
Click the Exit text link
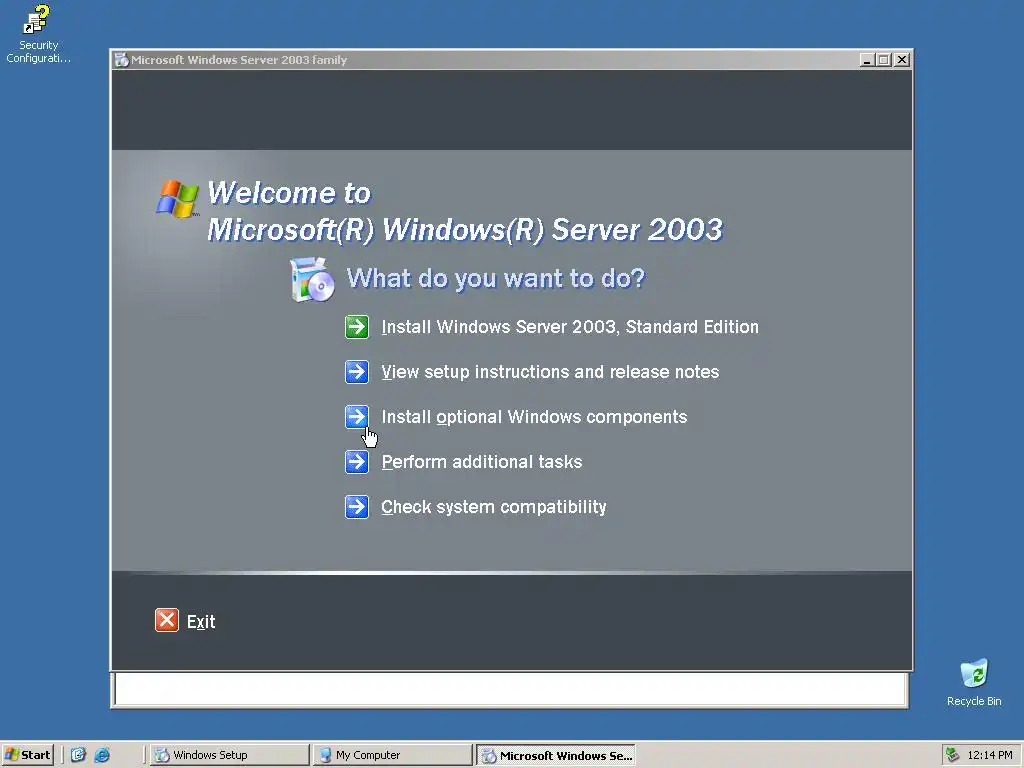click(x=201, y=622)
